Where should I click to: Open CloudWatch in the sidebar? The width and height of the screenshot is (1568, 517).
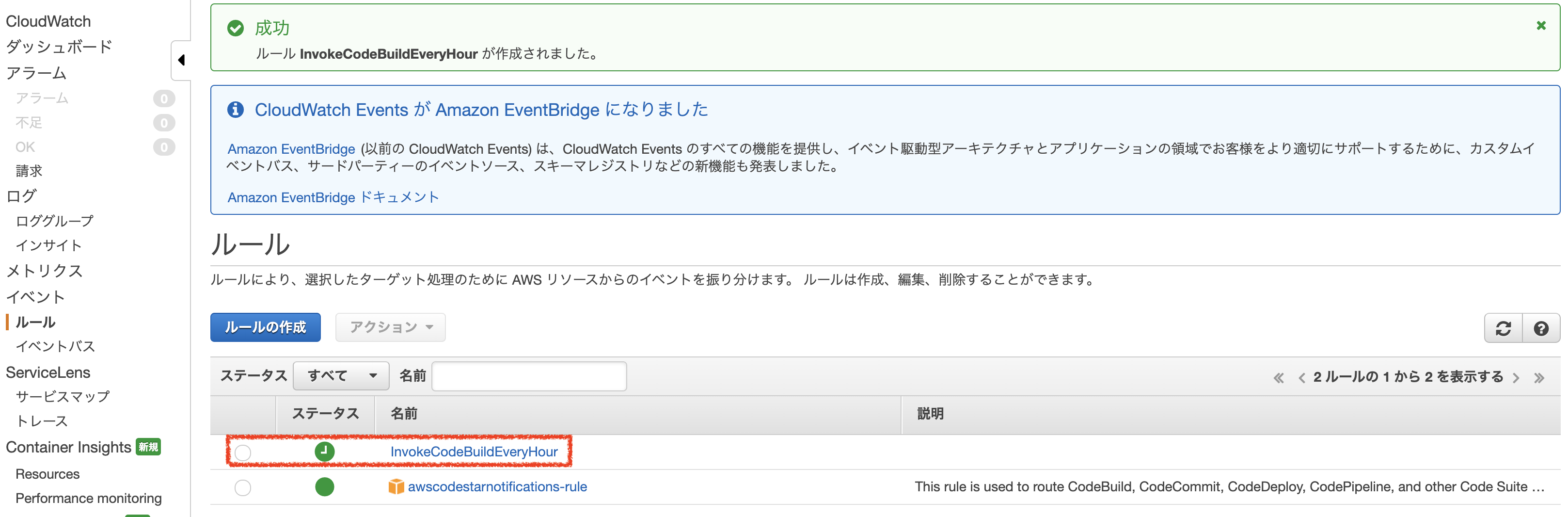[48, 21]
